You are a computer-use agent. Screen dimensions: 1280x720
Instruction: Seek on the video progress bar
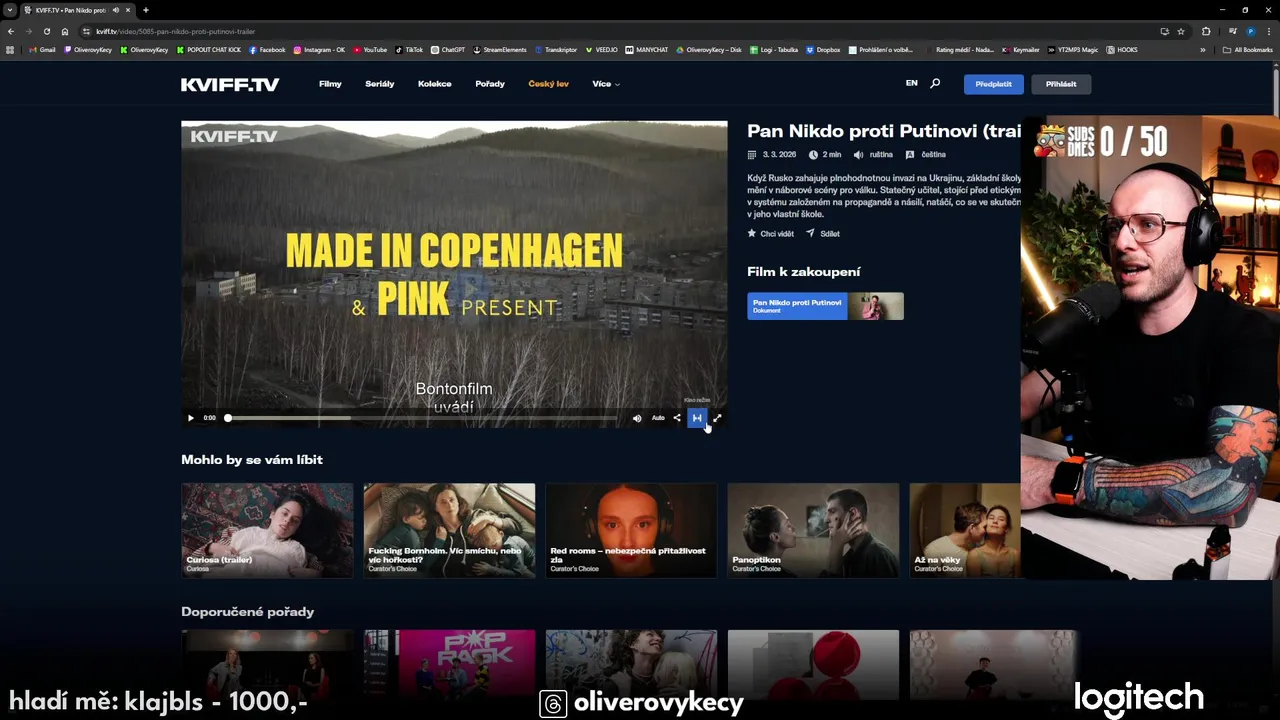(422, 418)
